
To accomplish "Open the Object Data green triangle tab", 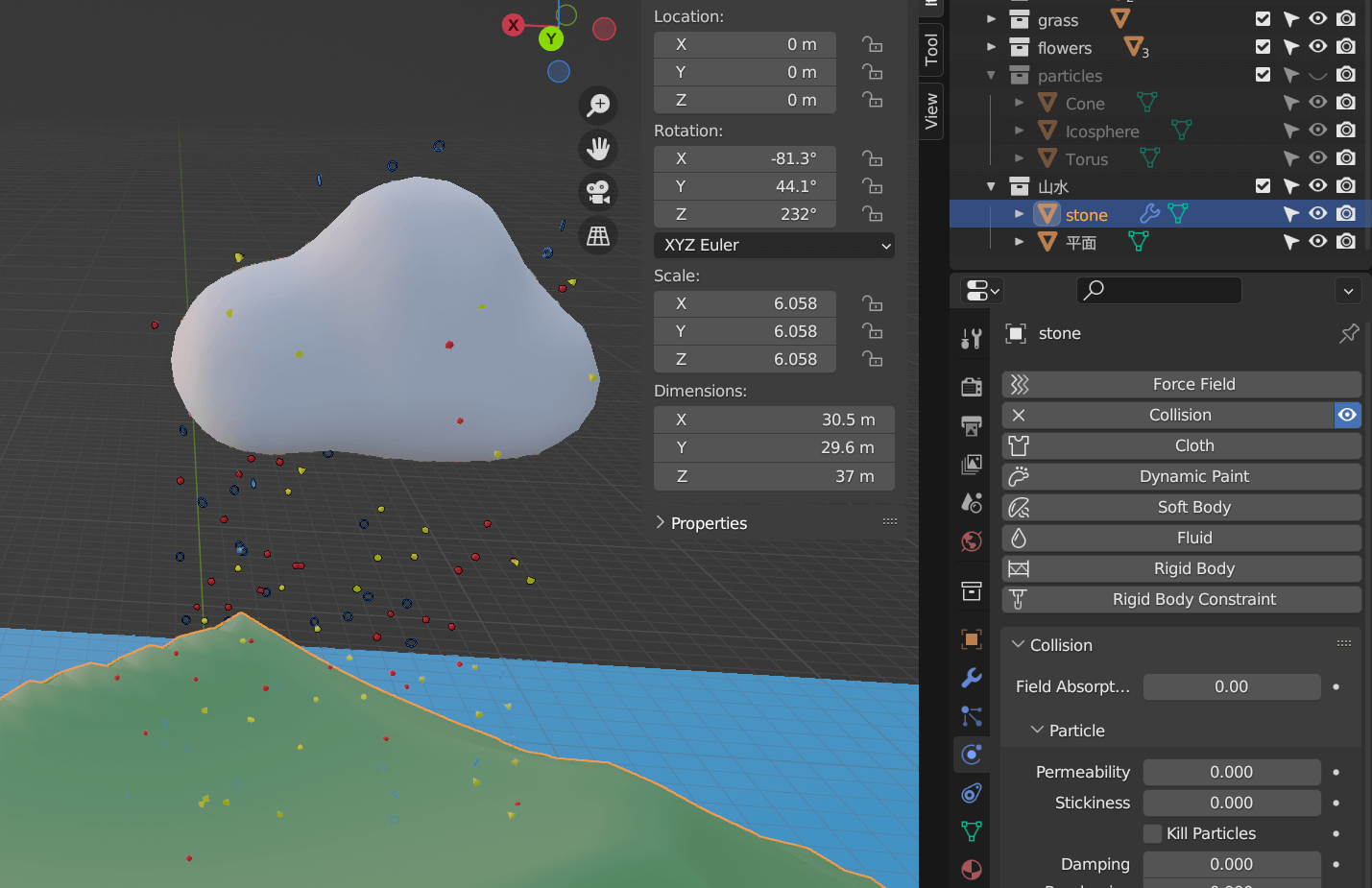I will (972, 831).
